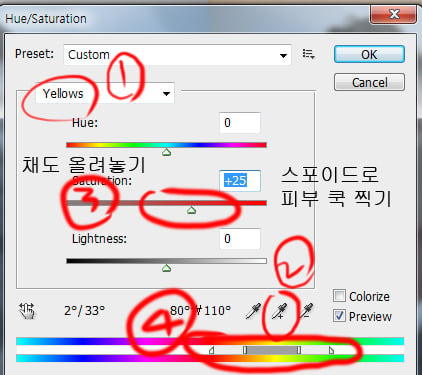Focus the Lightness value field

[240, 239]
